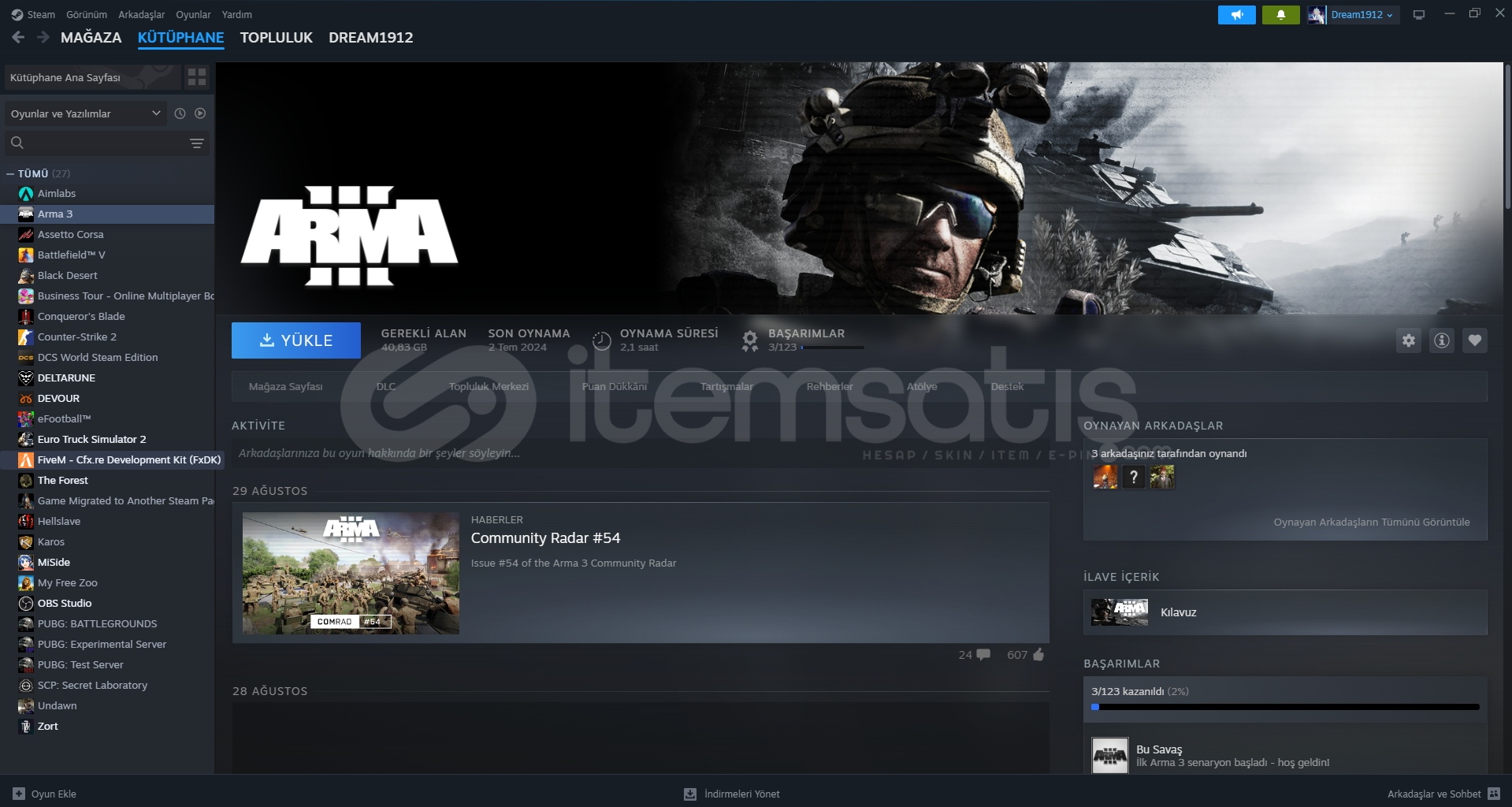This screenshot has width=1512, height=807.
Task: Select Zort in the library
Action: 107,726
